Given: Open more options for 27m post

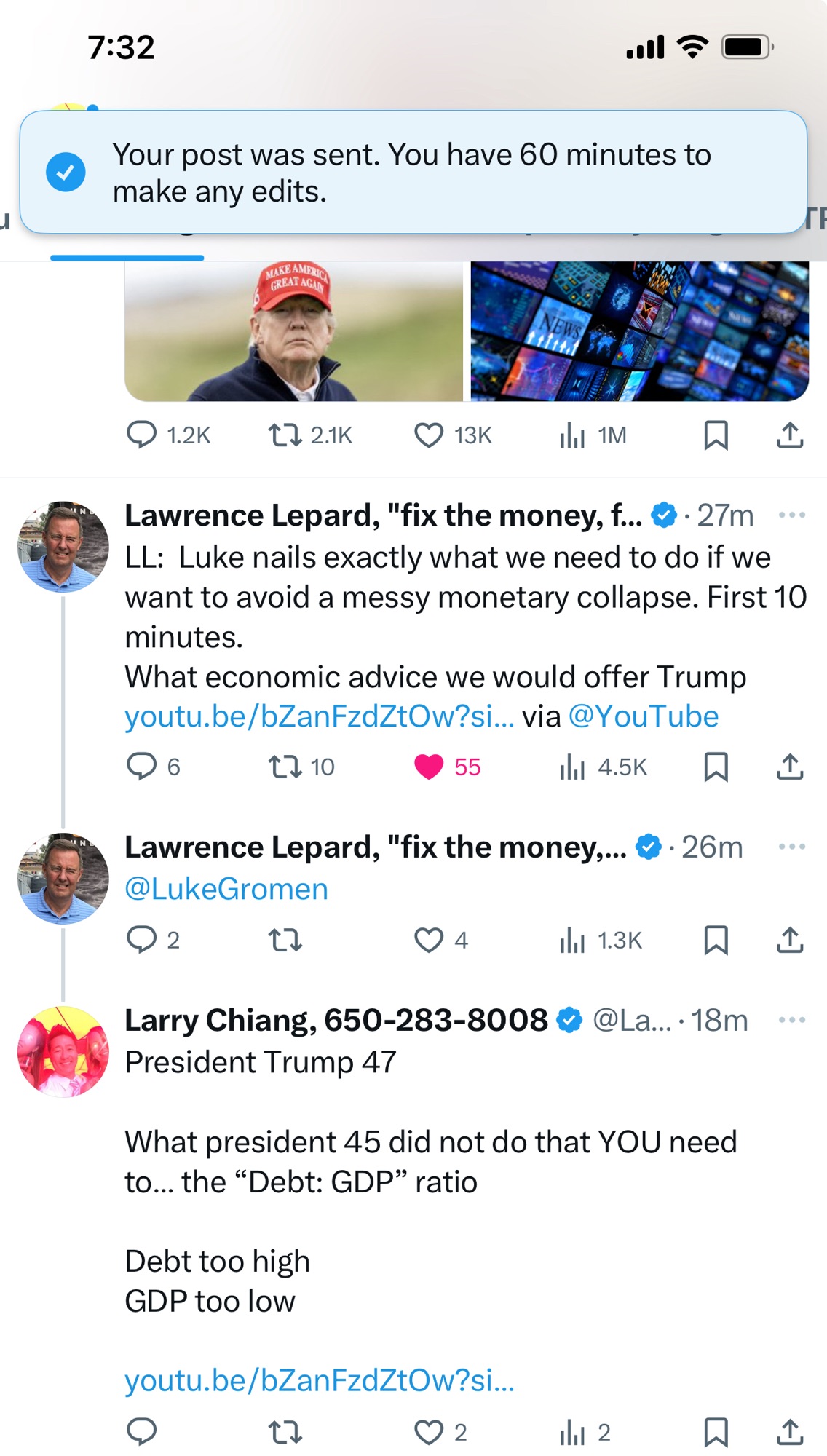Looking at the screenshot, I should [x=791, y=515].
